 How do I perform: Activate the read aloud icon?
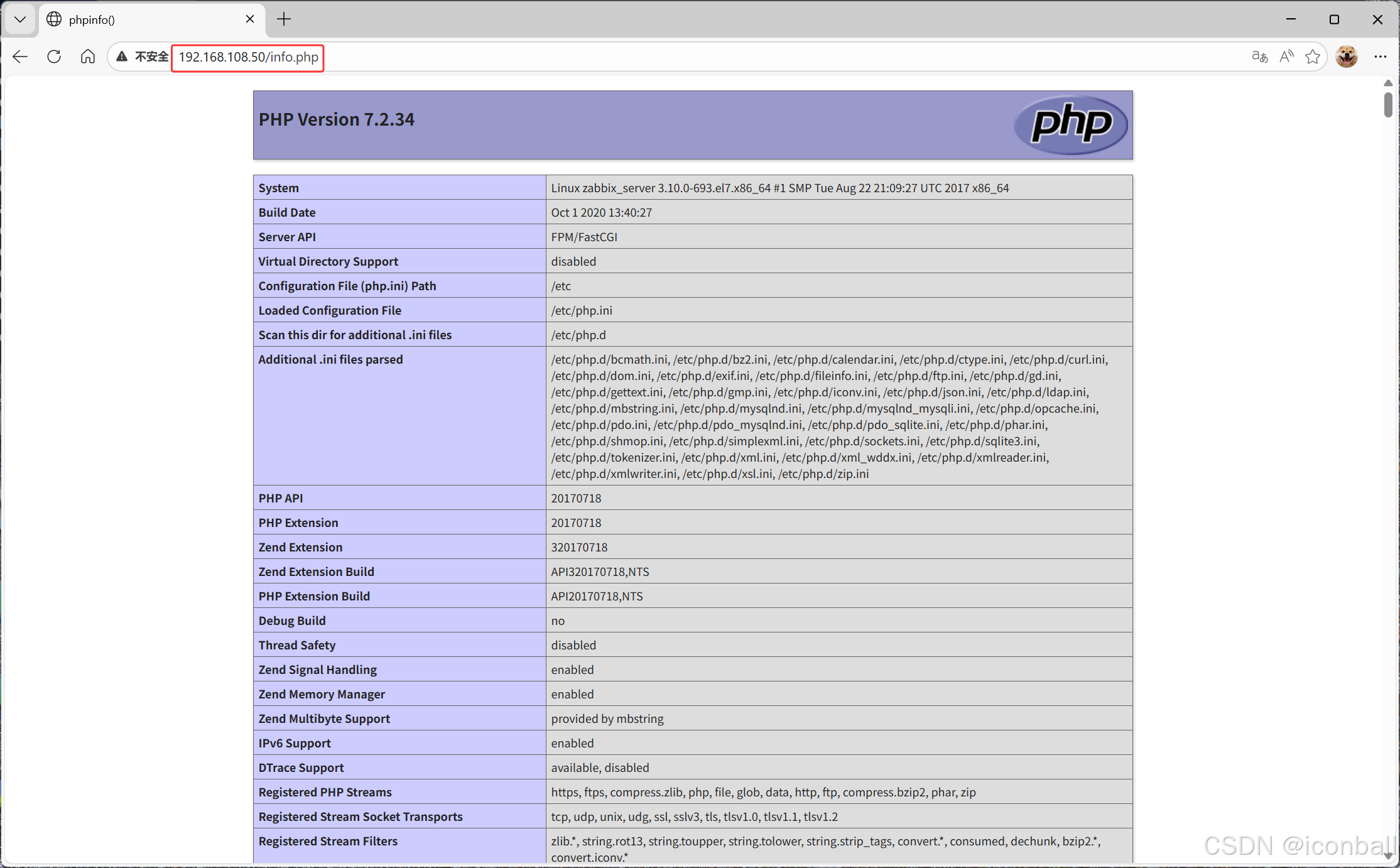point(1286,57)
